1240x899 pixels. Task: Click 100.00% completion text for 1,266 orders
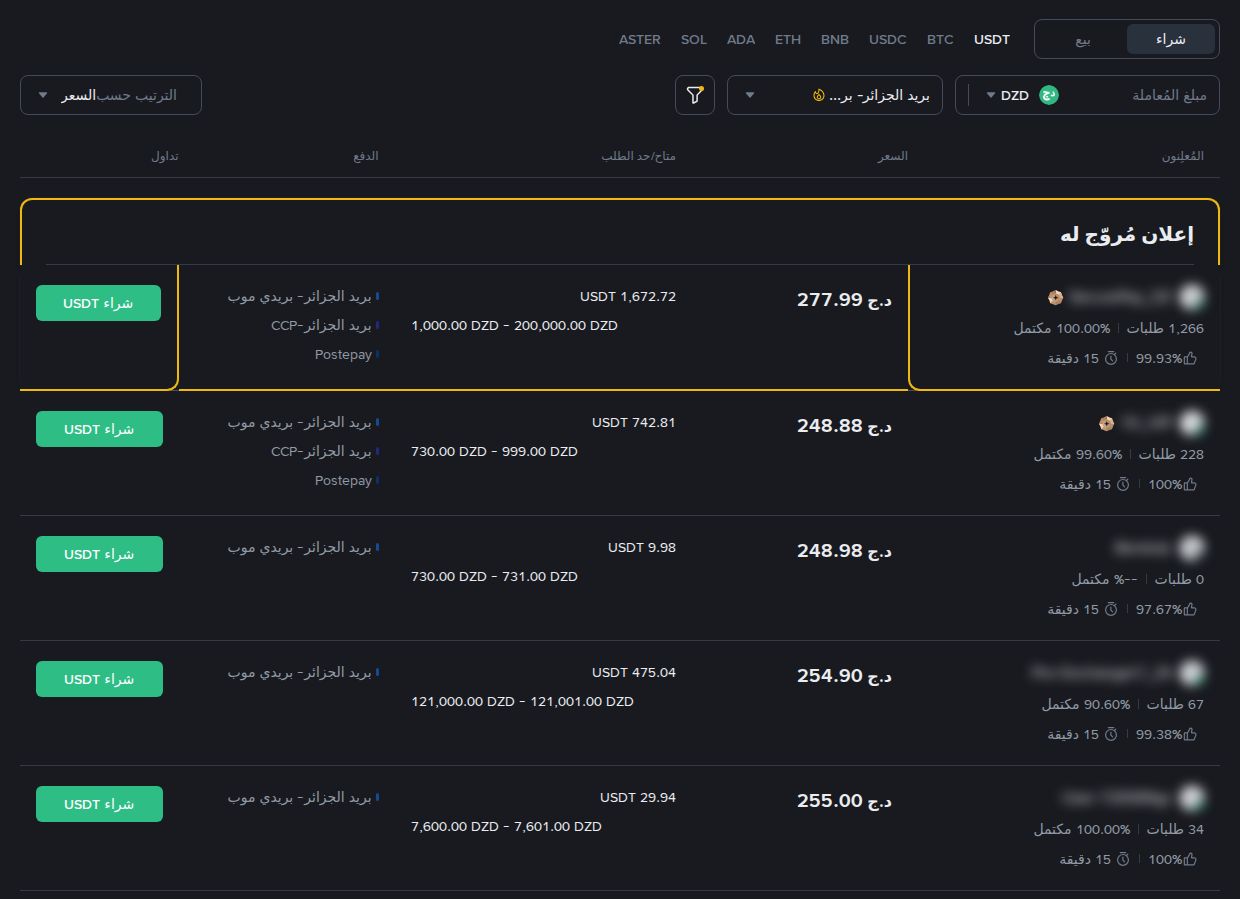[1062, 329]
